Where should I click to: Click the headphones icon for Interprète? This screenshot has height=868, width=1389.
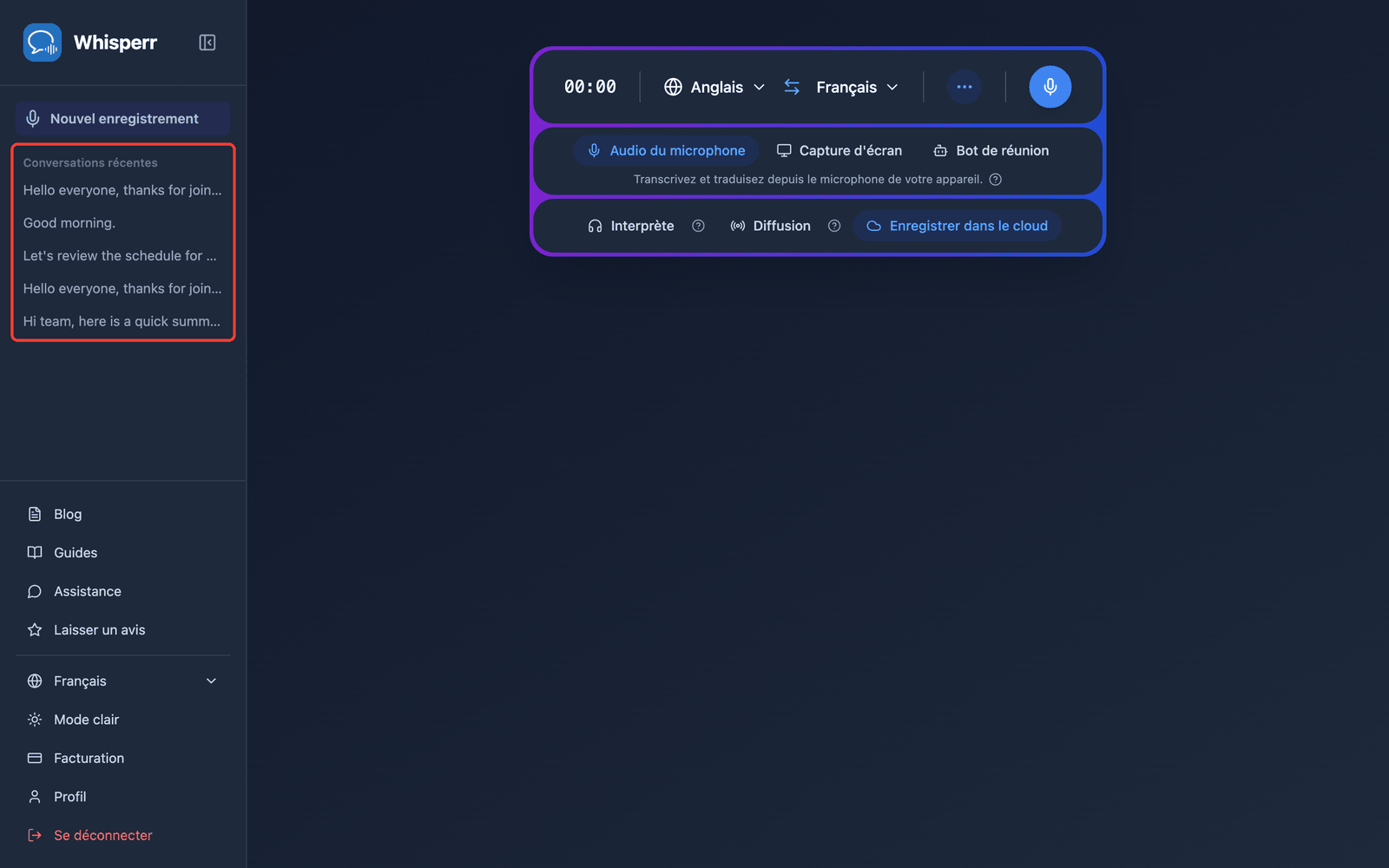(595, 226)
